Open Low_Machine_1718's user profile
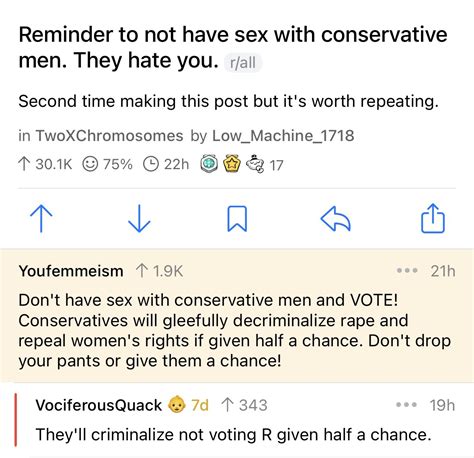The height and width of the screenshot is (458, 474). [x=283, y=136]
